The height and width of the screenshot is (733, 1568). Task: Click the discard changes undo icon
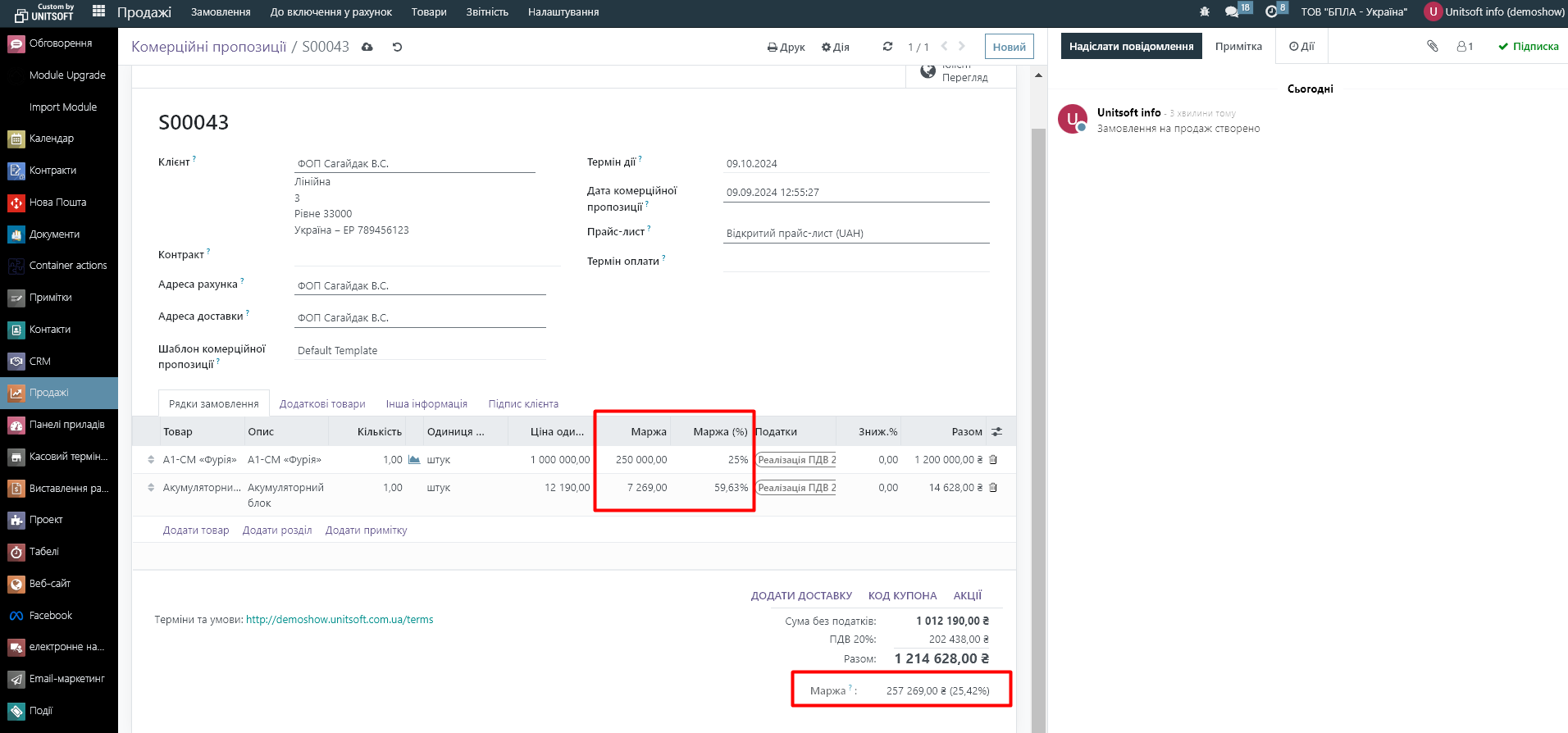[397, 48]
